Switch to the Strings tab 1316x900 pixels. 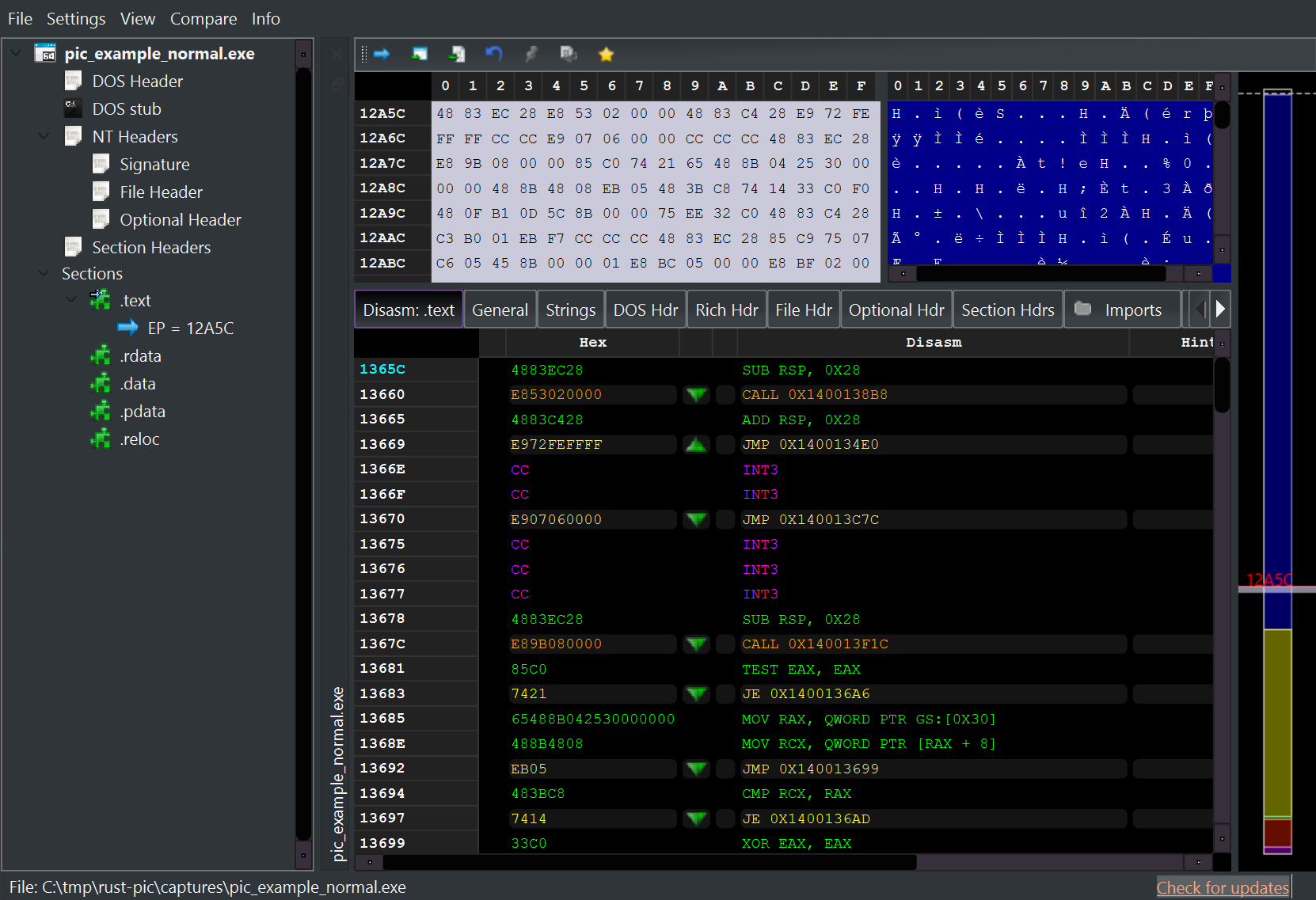570,309
